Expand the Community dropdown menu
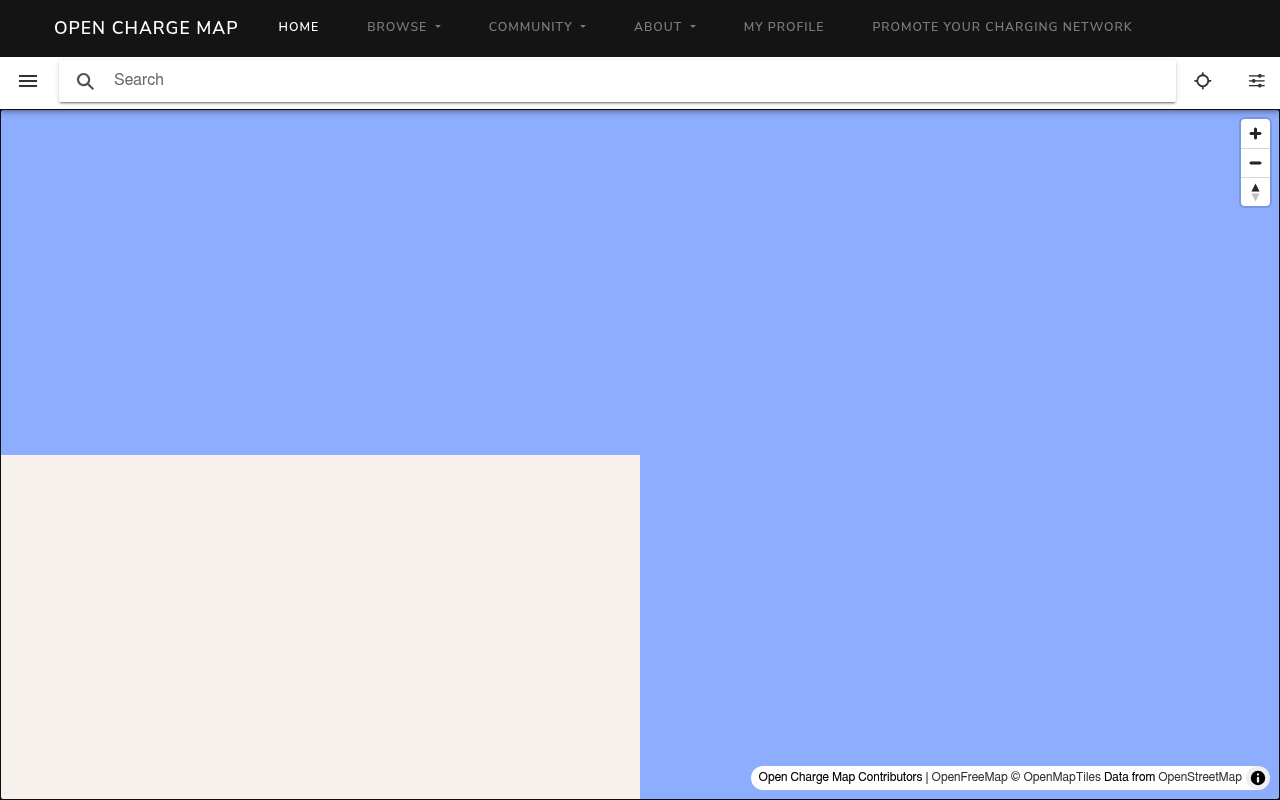 (x=538, y=27)
